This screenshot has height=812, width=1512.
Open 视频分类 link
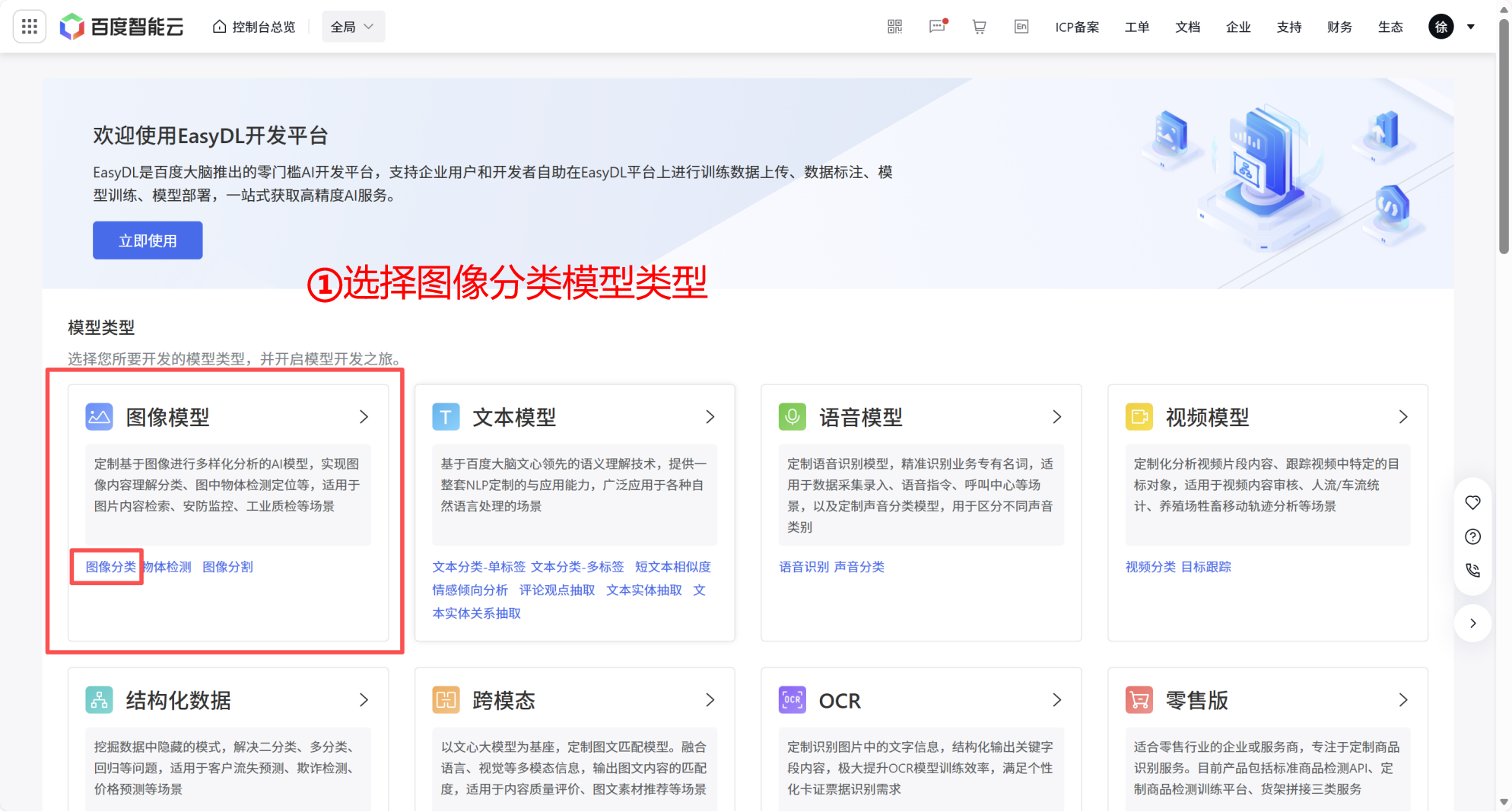(1151, 567)
